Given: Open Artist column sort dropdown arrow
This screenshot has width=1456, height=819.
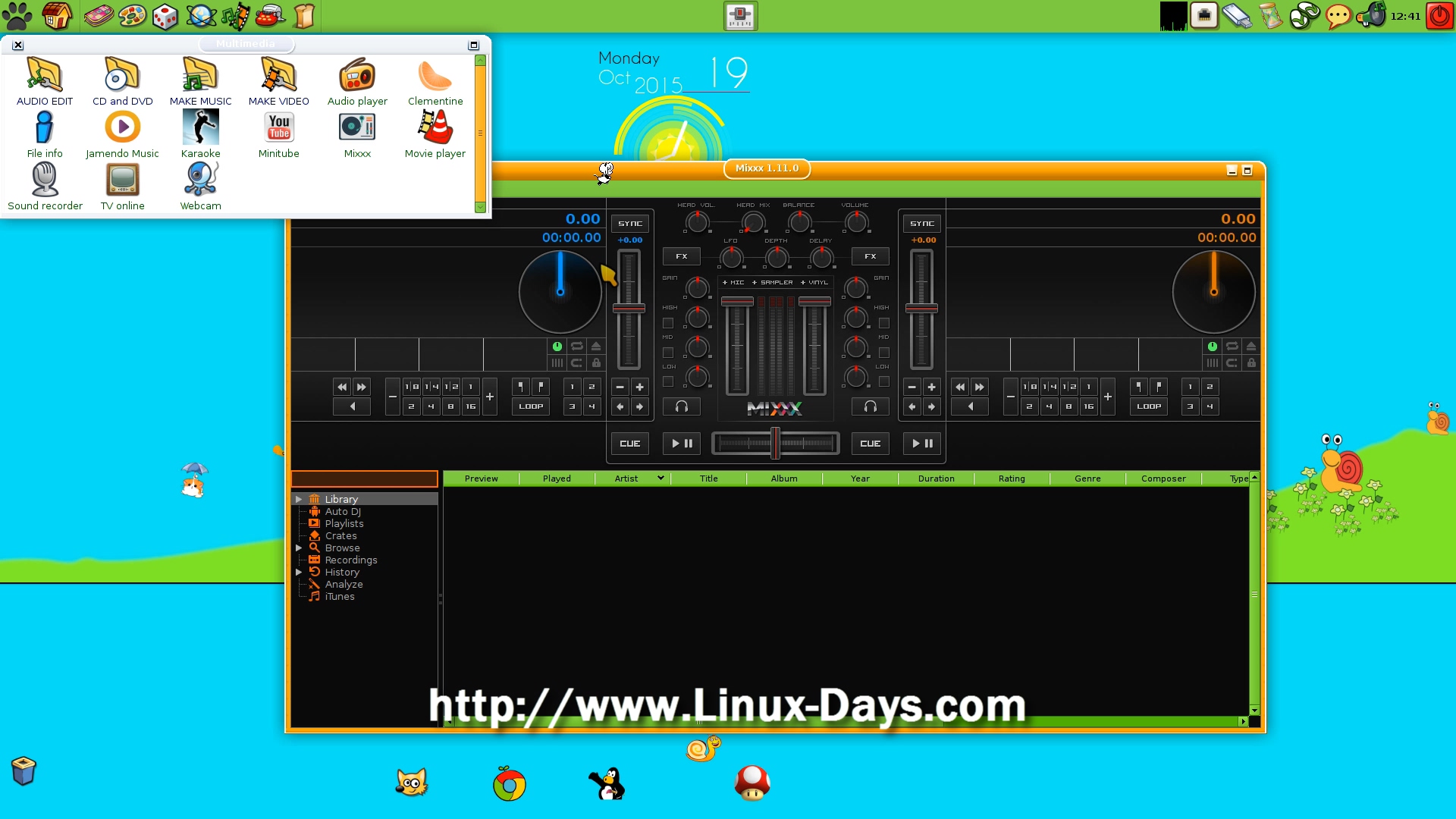Looking at the screenshot, I should [661, 478].
